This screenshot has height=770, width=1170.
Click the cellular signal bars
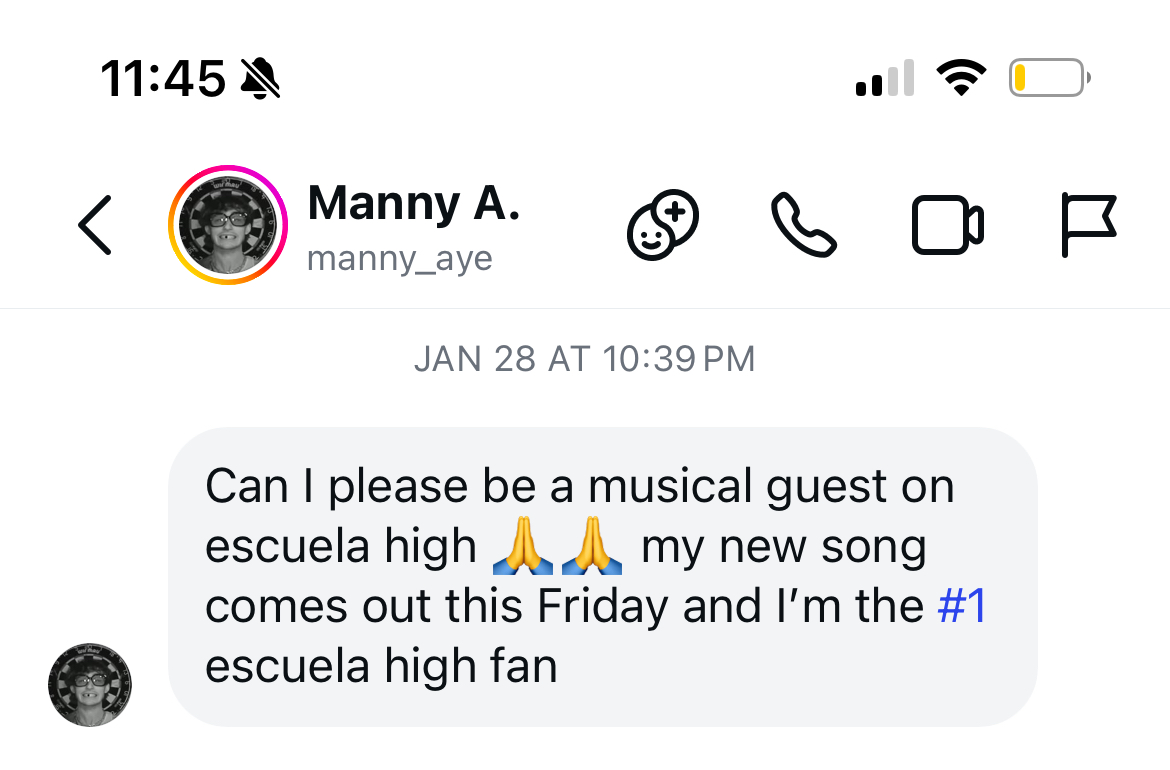884,78
